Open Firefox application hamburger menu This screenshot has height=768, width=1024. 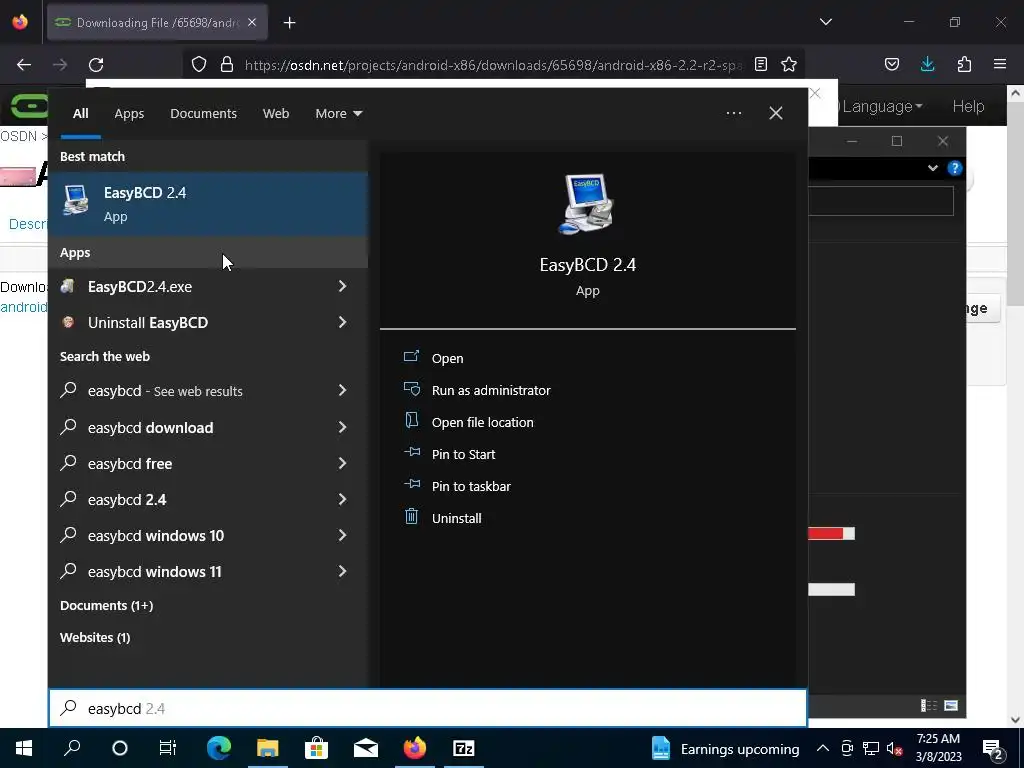click(x=1000, y=64)
